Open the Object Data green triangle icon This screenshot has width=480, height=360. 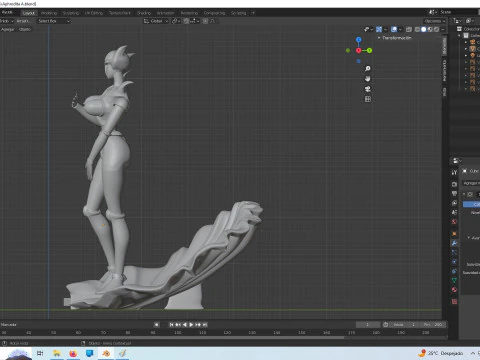click(x=454, y=280)
